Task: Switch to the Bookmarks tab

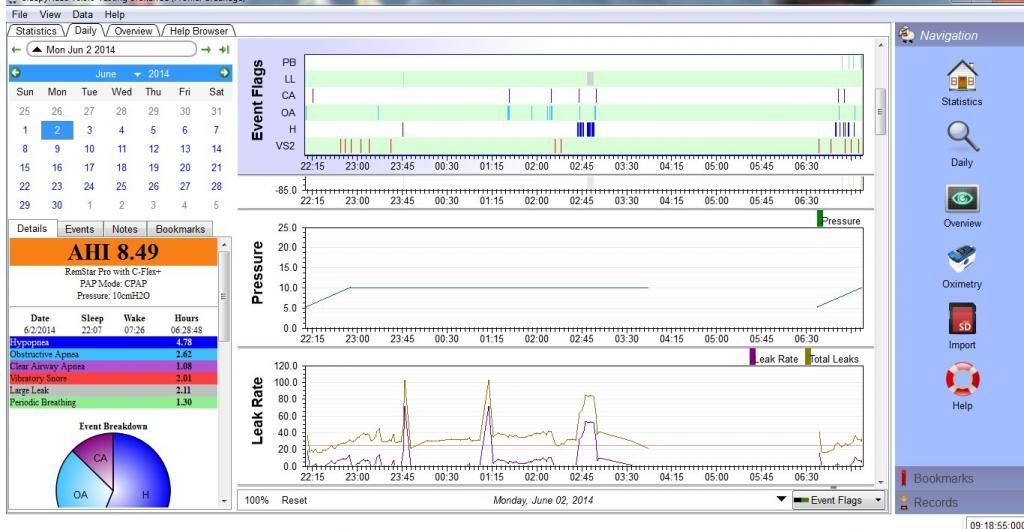Action: 180,229
